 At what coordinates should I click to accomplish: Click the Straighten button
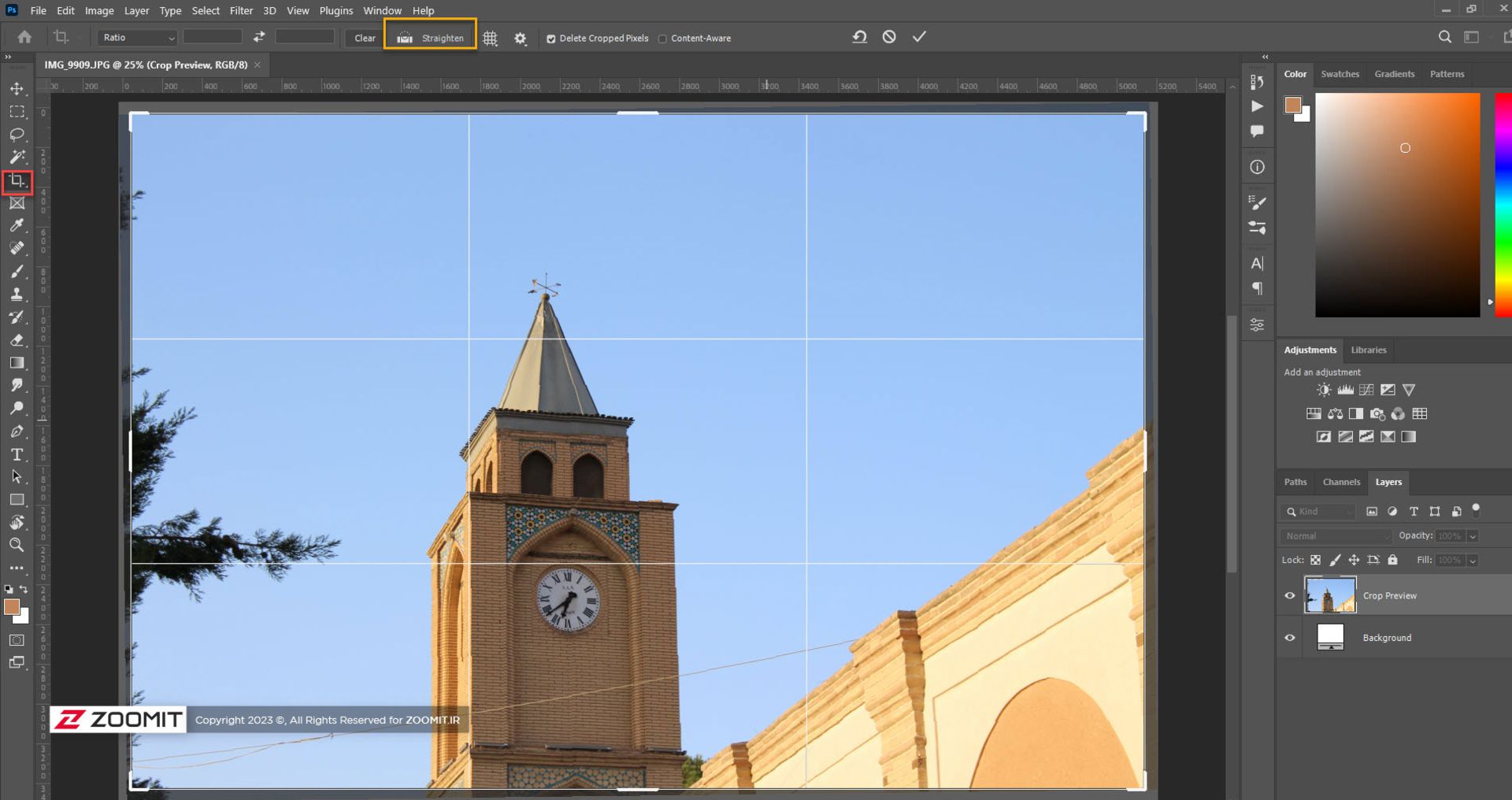pos(431,38)
